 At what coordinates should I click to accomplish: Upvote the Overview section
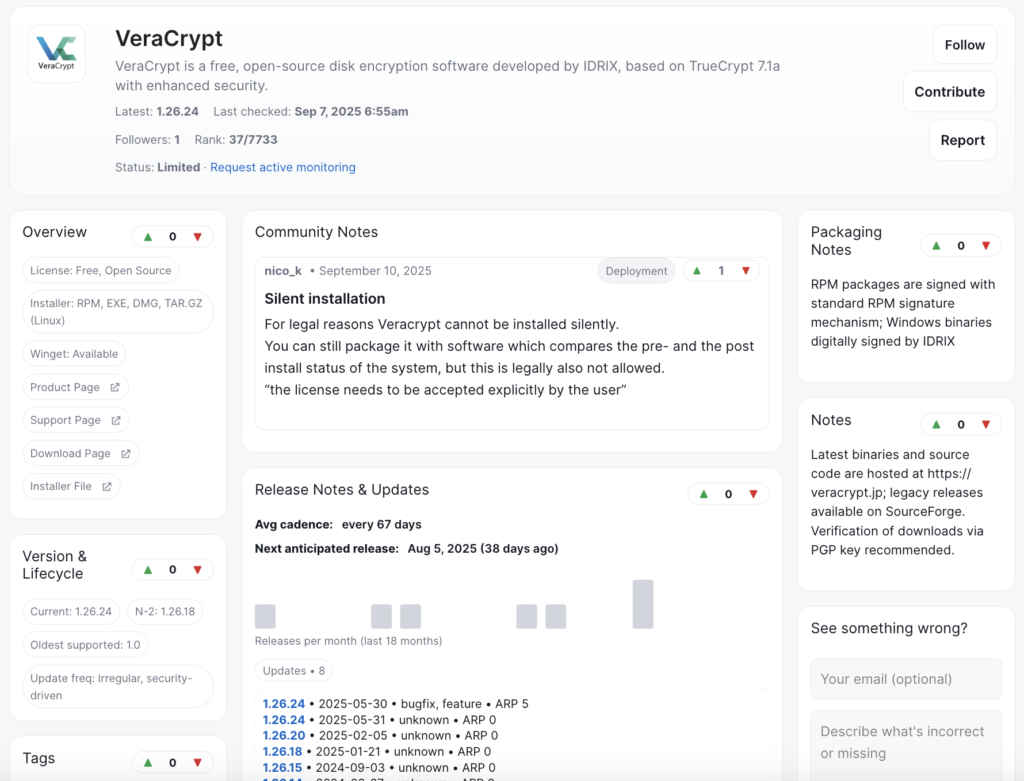148,236
